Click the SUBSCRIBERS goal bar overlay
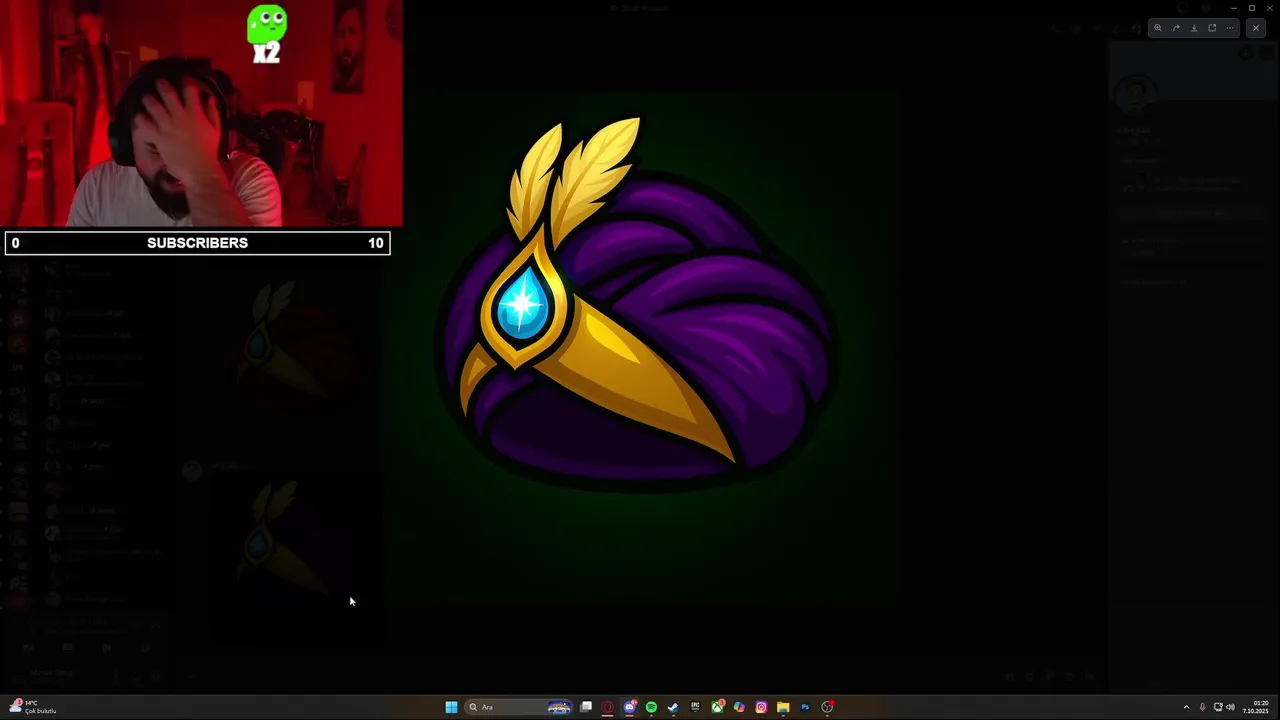The width and height of the screenshot is (1280, 720). tap(197, 243)
